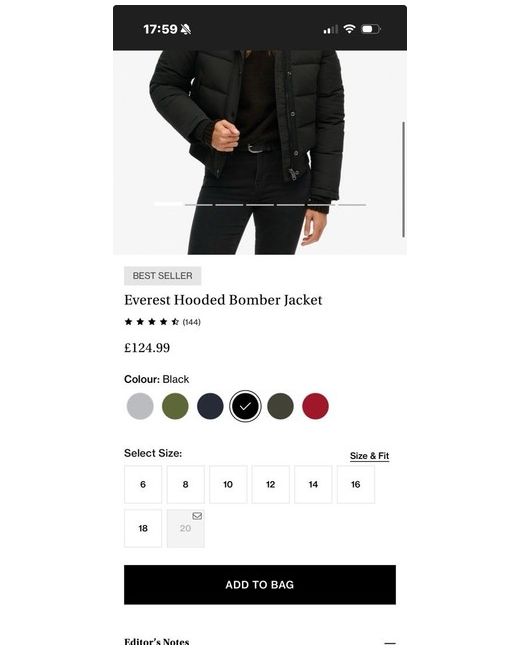Pick size 16 option
The image size is (520, 650).
(356, 484)
